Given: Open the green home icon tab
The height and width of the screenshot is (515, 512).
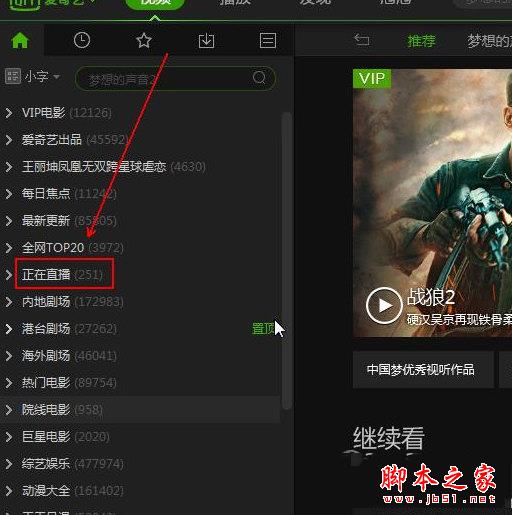Looking at the screenshot, I should click(x=20, y=41).
